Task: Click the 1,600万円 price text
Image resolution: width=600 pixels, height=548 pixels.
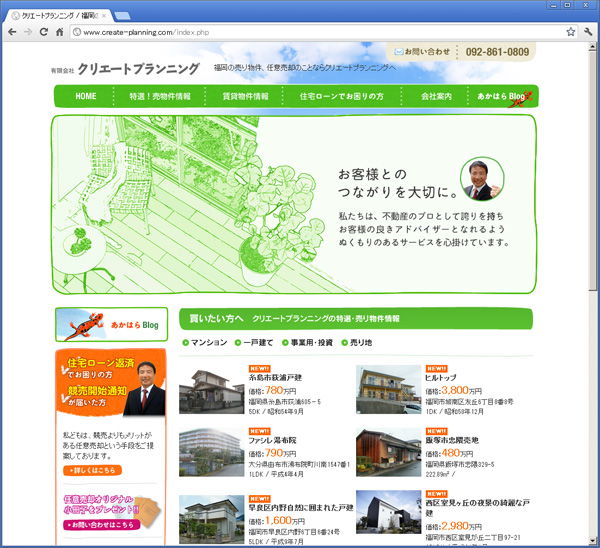Action: [285, 520]
